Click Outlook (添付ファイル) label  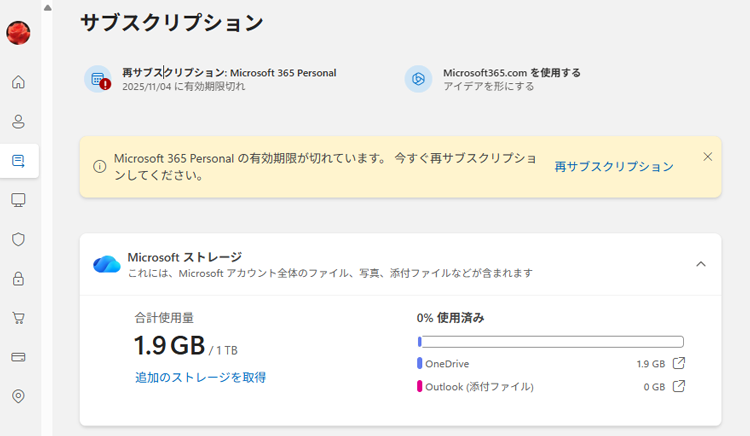click(x=479, y=387)
